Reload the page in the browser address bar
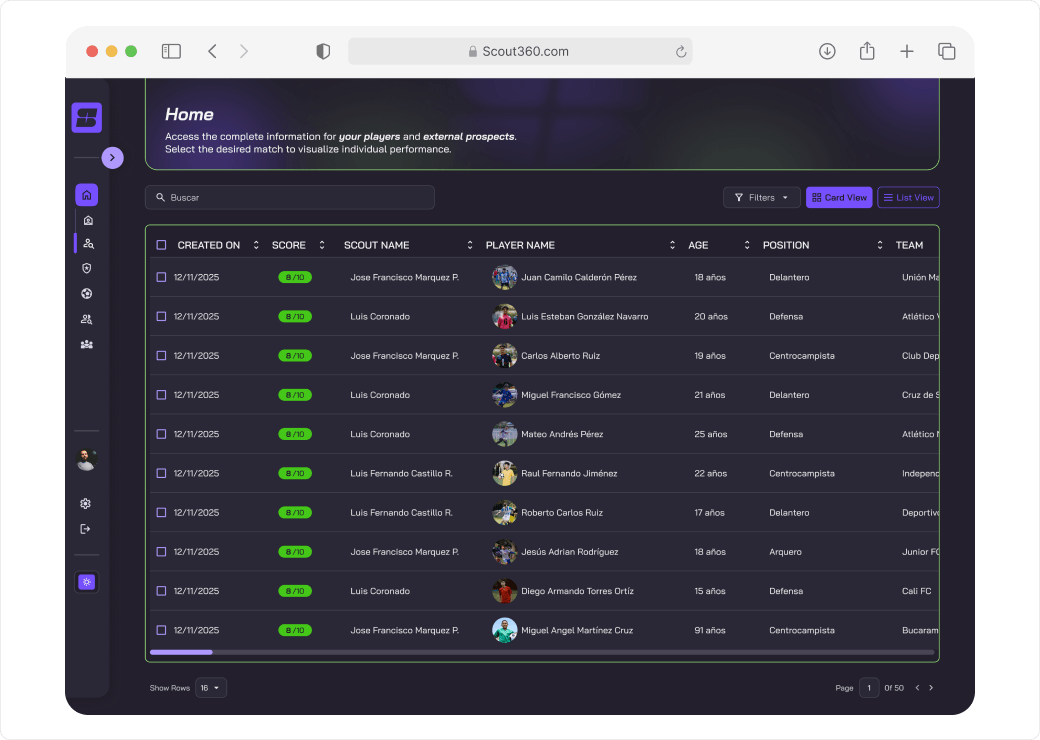This screenshot has width=1040, height=740. tap(681, 52)
